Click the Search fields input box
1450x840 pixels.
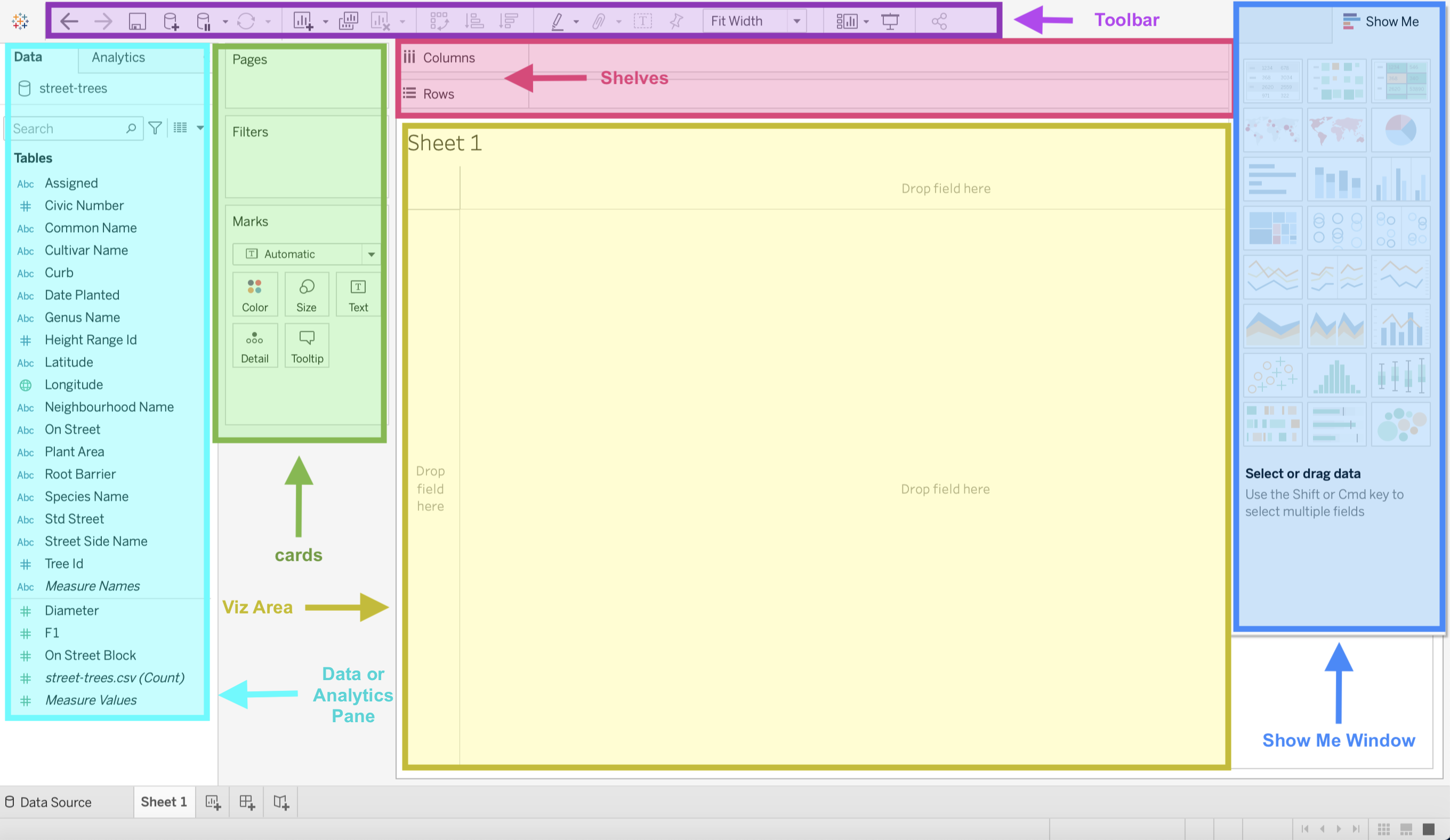(74, 128)
